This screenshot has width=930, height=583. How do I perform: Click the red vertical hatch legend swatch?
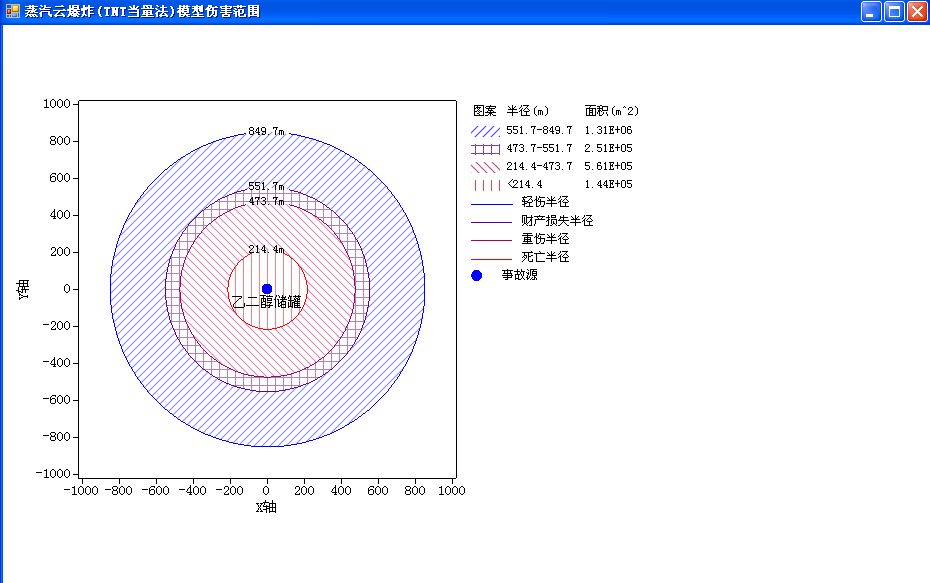486,185
